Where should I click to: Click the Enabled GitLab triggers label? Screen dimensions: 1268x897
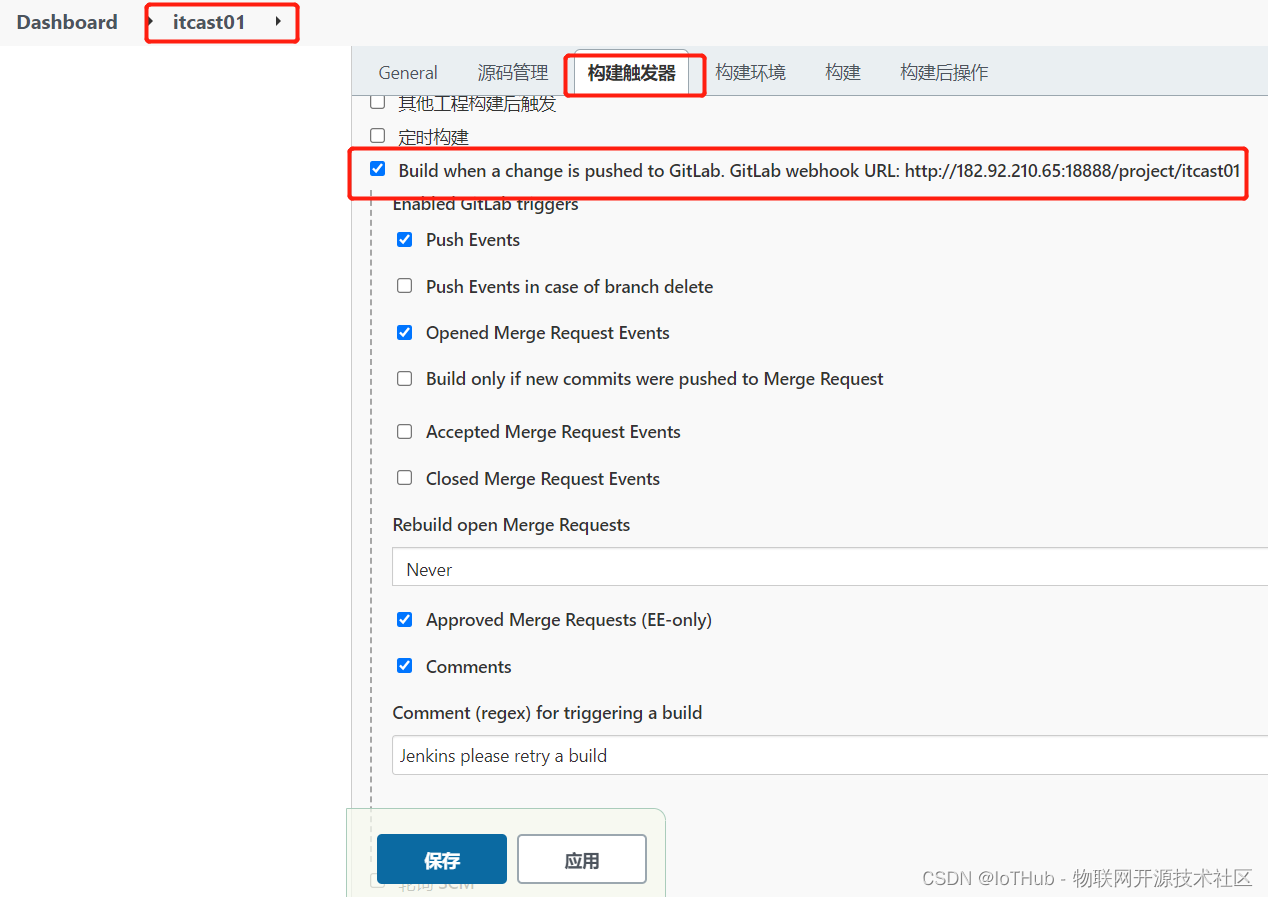click(x=485, y=205)
